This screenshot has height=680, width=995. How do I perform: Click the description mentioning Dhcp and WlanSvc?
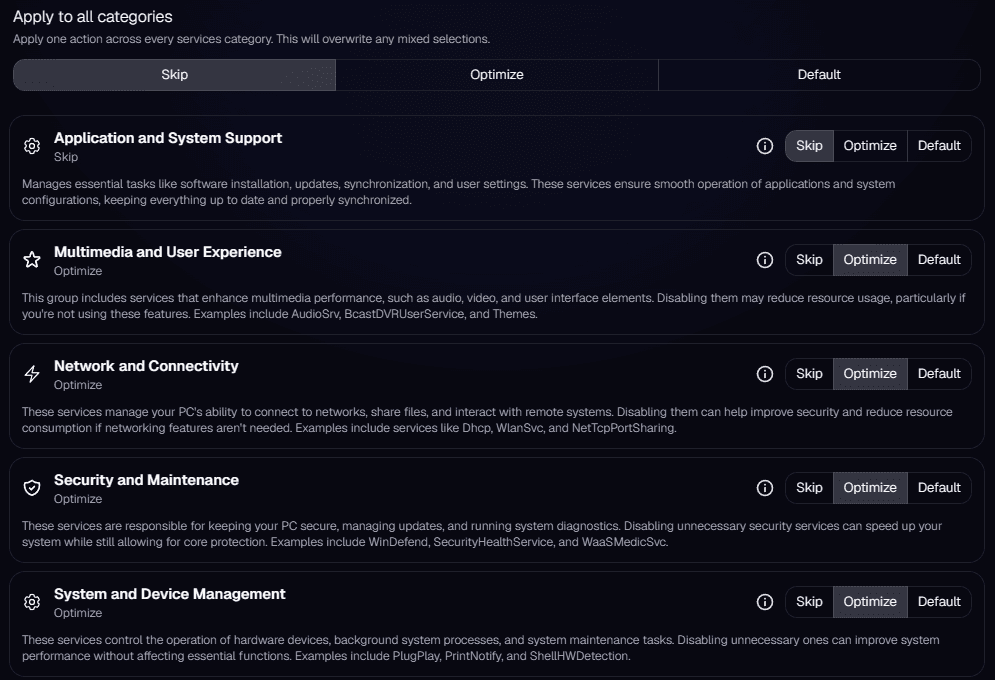click(487, 420)
